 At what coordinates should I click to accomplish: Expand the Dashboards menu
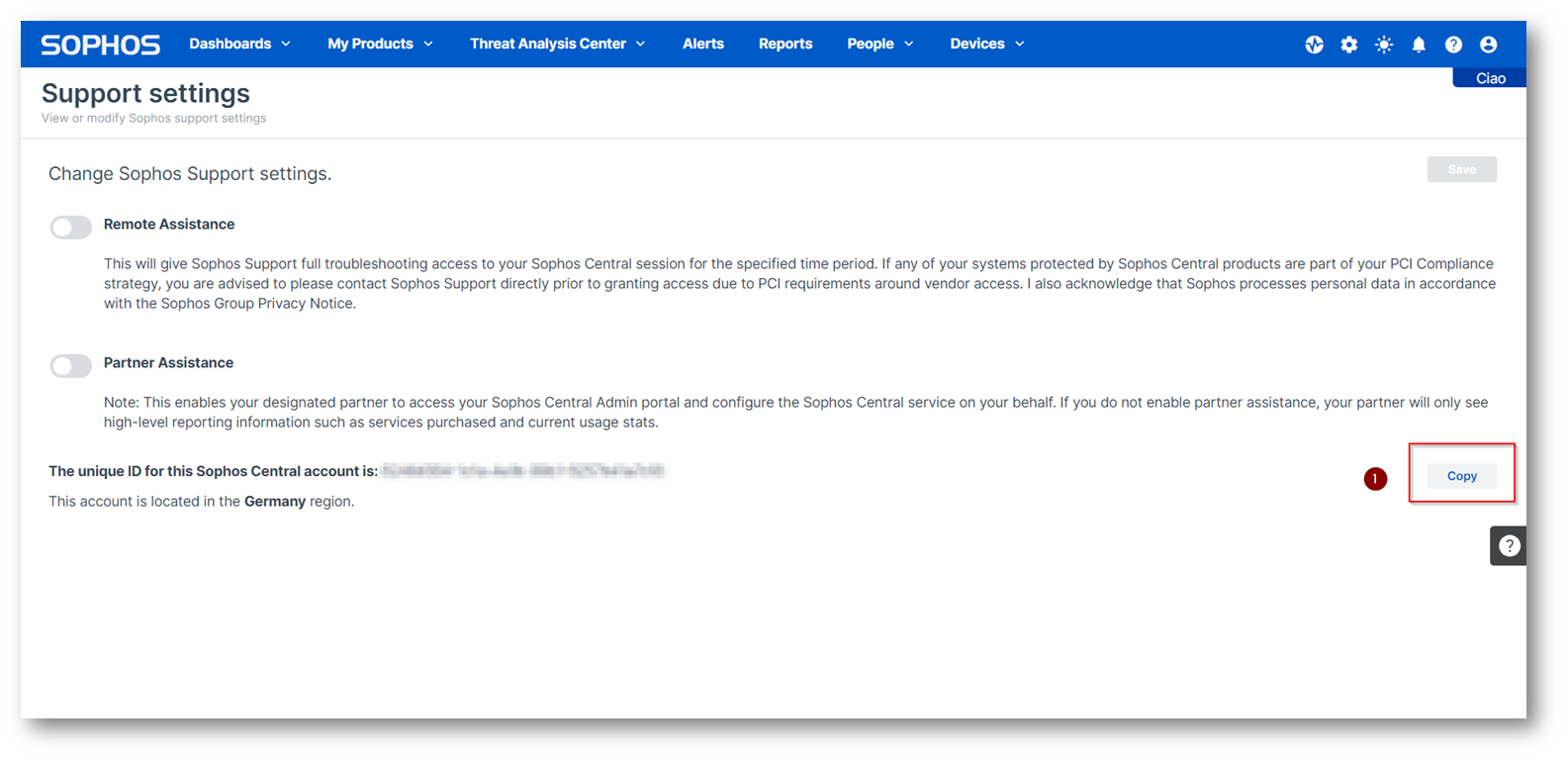tap(240, 44)
